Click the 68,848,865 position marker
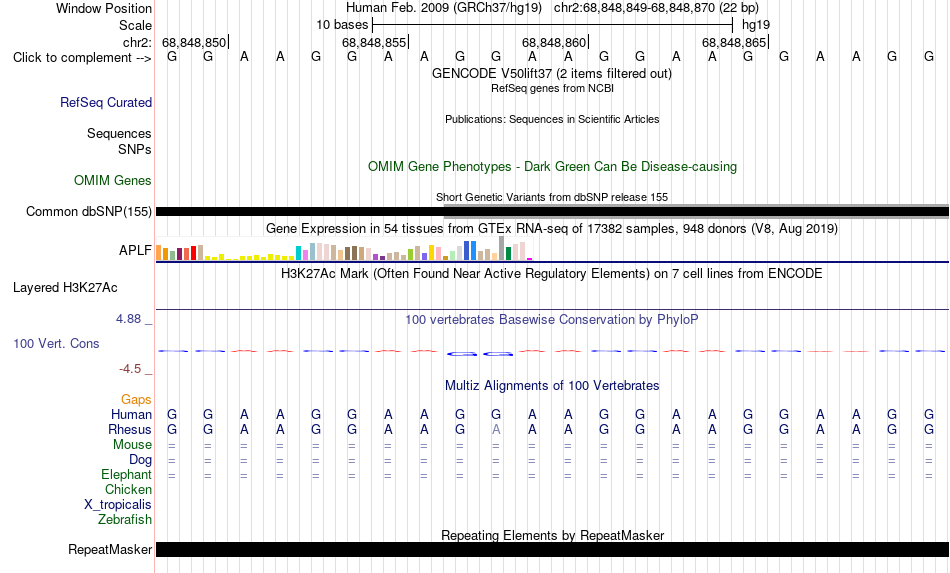This screenshot has width=950, height=573. point(735,42)
